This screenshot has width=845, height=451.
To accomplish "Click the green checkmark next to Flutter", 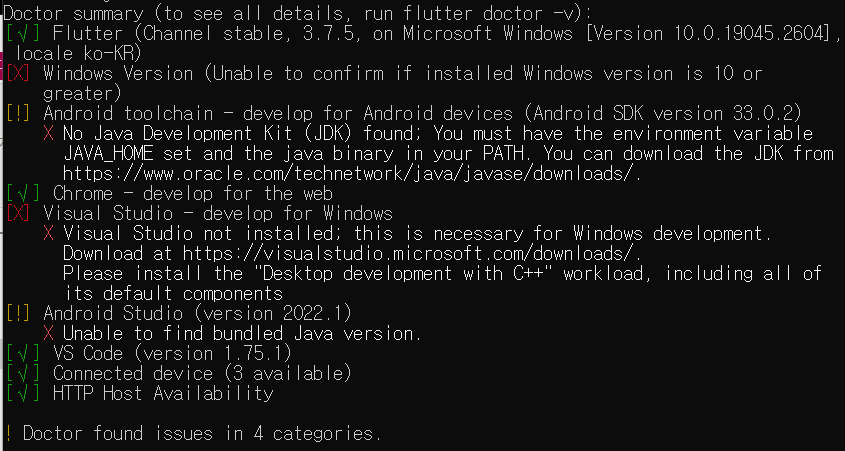I will [x=23, y=33].
